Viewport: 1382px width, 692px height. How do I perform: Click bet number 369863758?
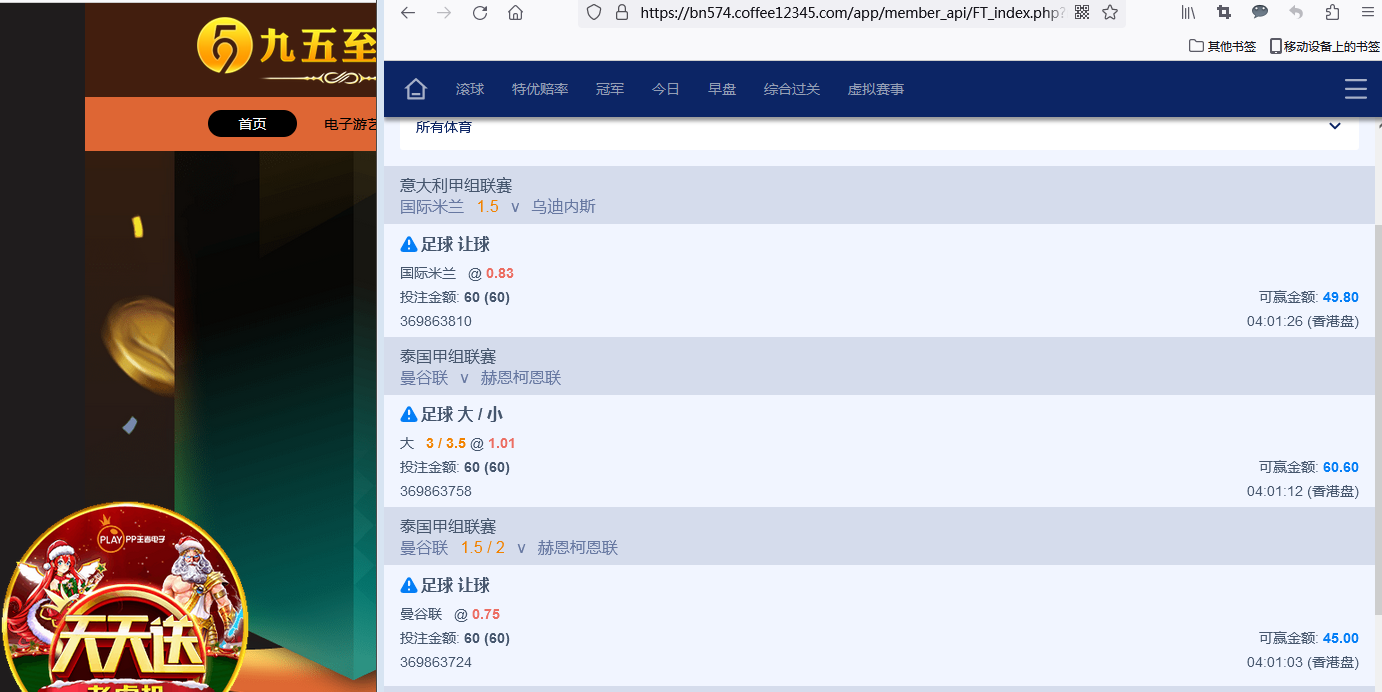pos(436,491)
